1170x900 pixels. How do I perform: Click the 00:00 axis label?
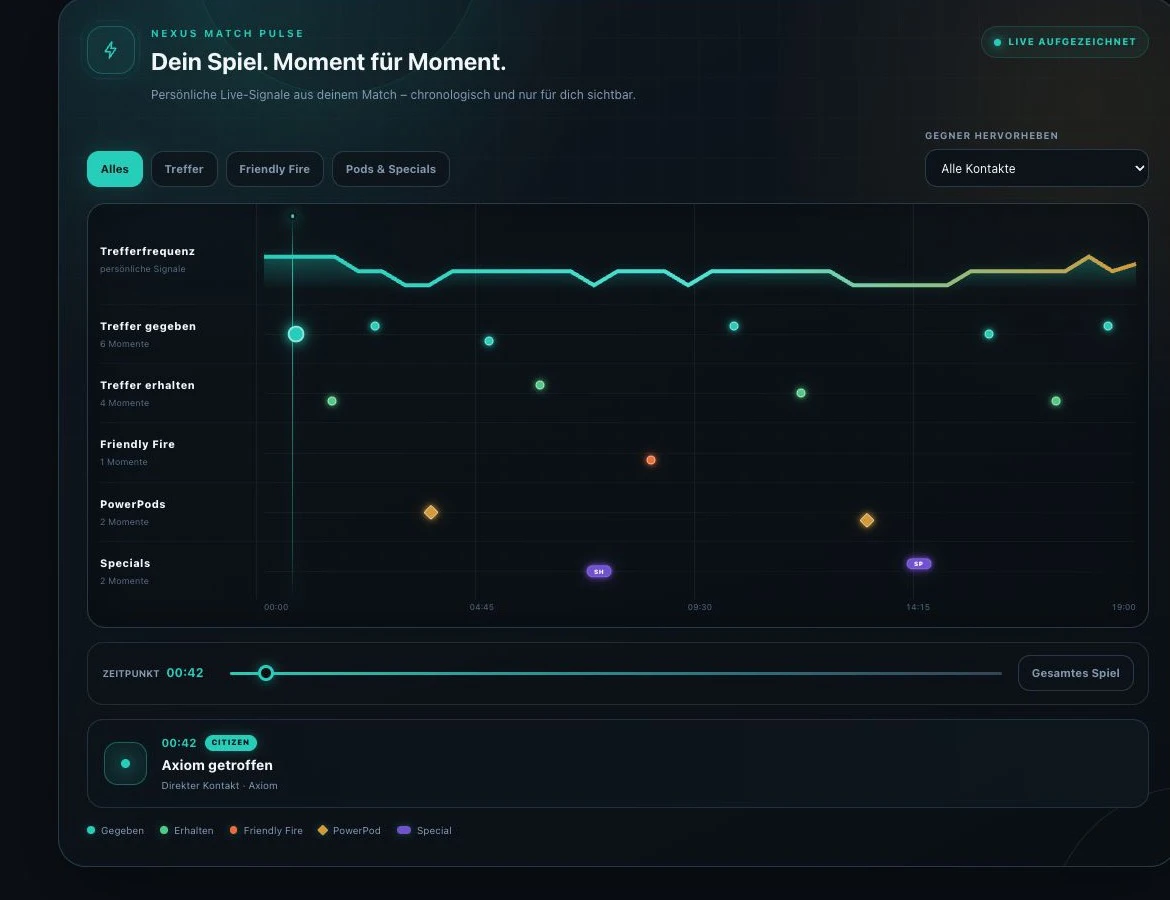(276, 607)
